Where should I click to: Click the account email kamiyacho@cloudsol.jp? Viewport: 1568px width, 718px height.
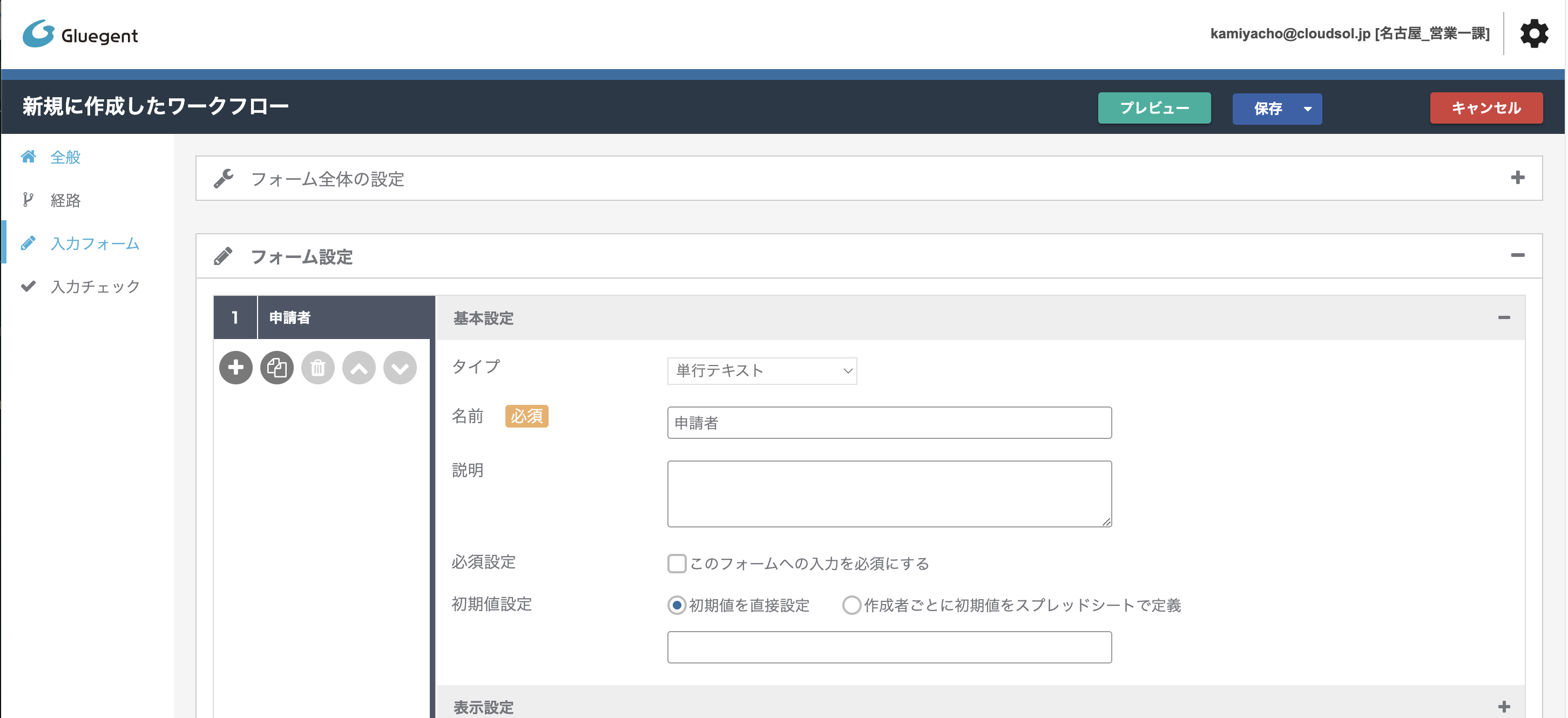point(1290,33)
